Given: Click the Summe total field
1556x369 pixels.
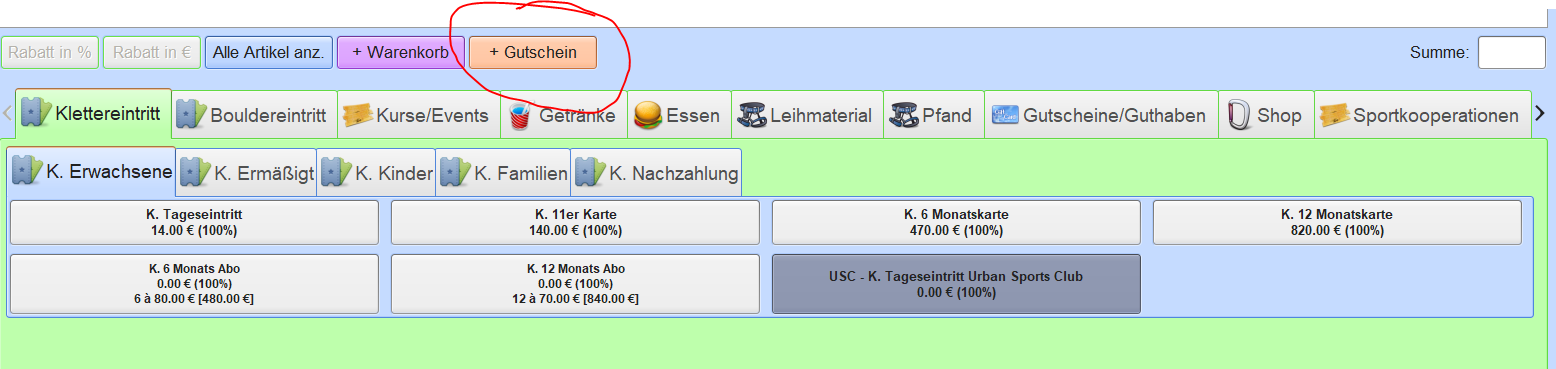Looking at the screenshot, I should (x=1512, y=52).
